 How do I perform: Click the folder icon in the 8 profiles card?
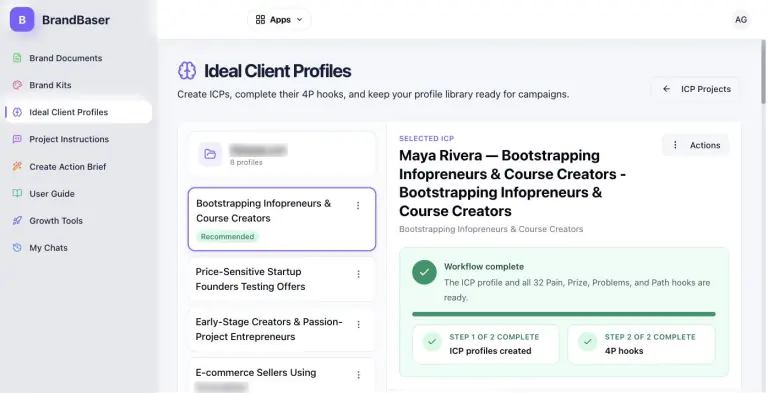pyautogui.click(x=210, y=154)
